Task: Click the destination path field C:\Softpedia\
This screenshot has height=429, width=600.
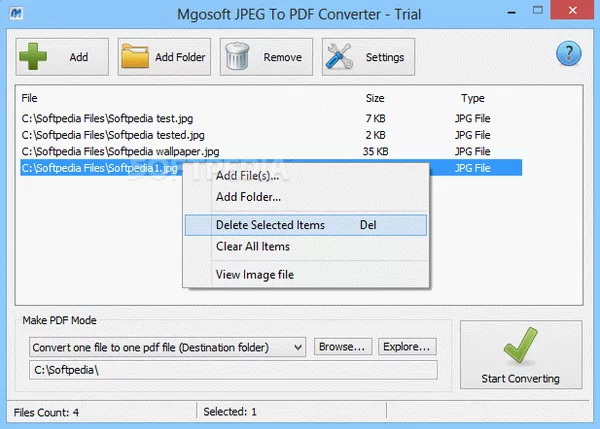Action: (233, 370)
